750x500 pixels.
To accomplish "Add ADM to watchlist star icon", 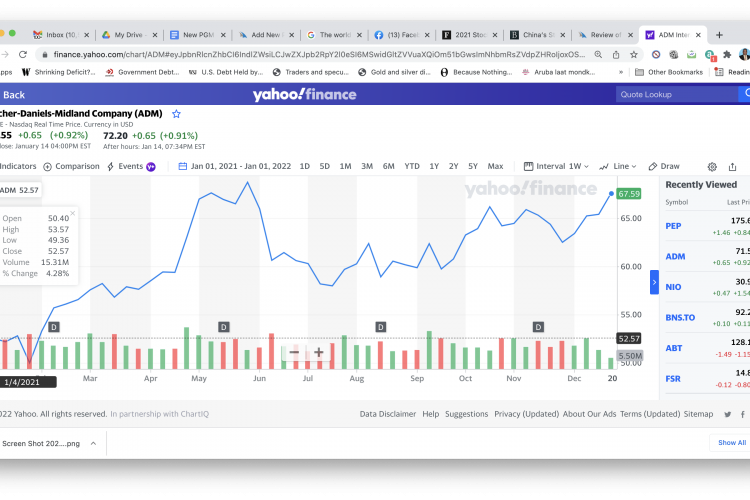I will tap(176, 114).
